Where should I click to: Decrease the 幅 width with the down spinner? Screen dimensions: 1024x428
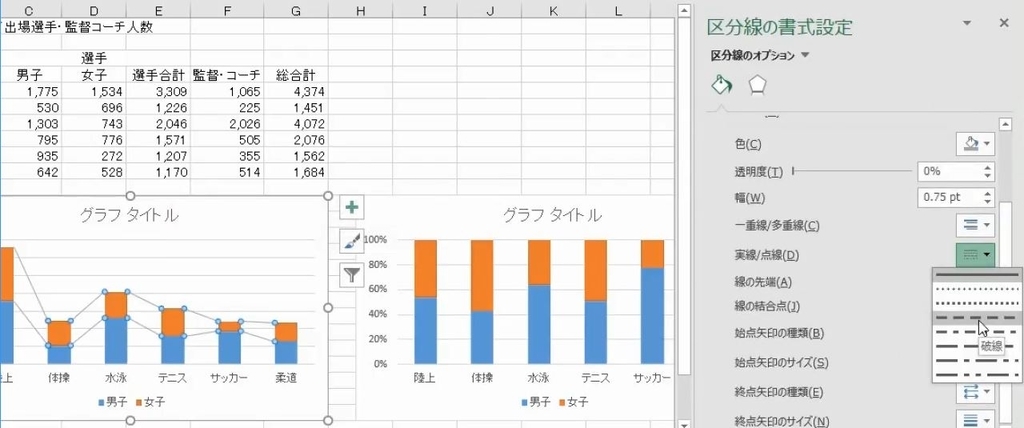(987, 201)
